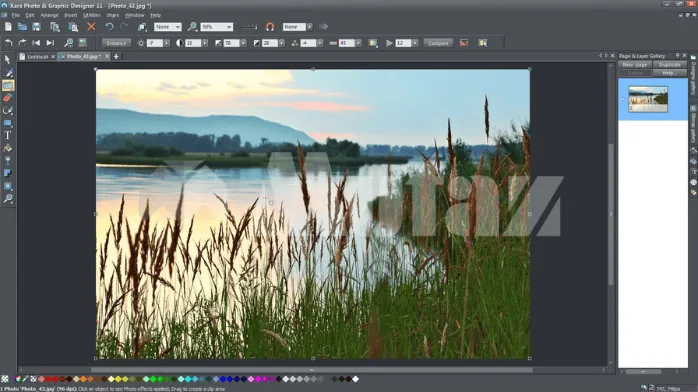The image size is (698, 392).
Task: Open the Utilities menu
Action: 92,15
